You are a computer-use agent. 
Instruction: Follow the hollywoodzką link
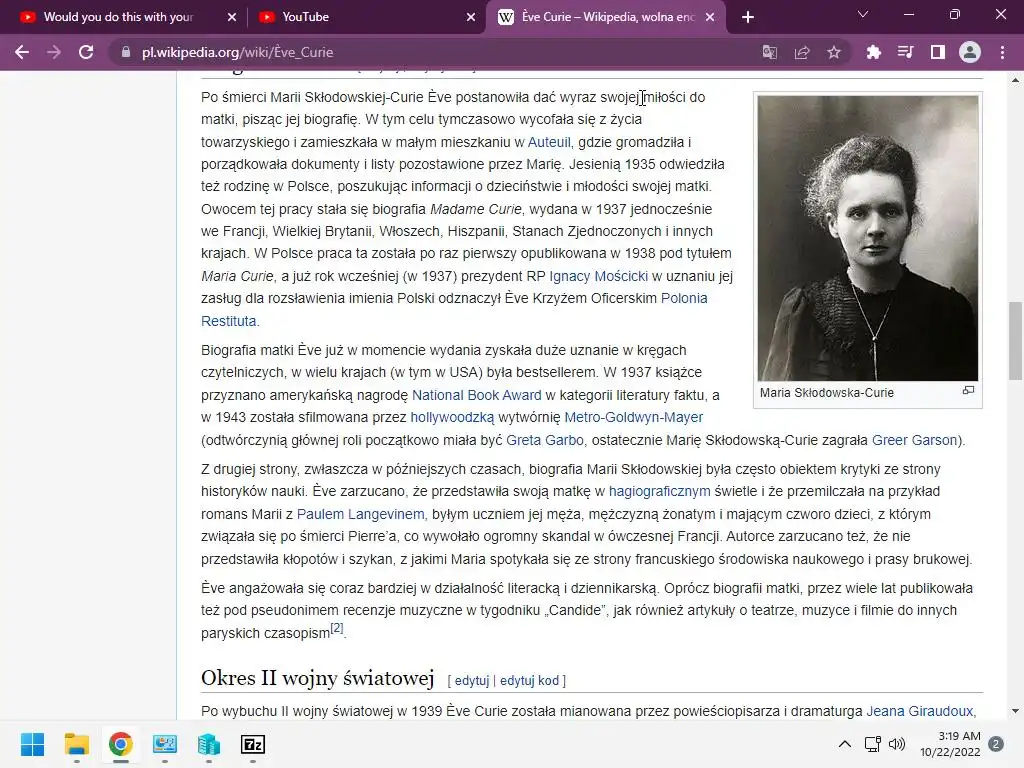point(452,417)
